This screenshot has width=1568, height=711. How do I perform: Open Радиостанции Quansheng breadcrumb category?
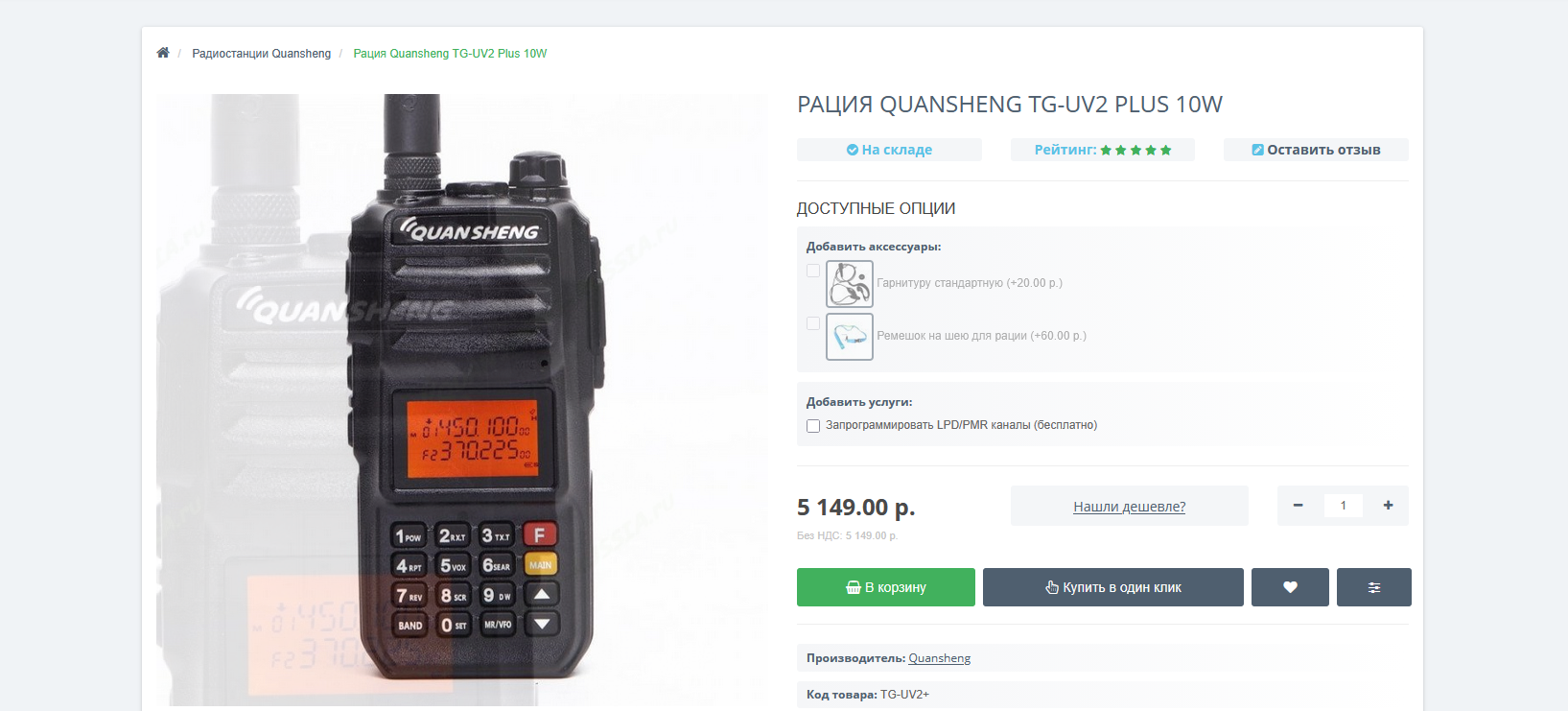pyautogui.click(x=261, y=54)
